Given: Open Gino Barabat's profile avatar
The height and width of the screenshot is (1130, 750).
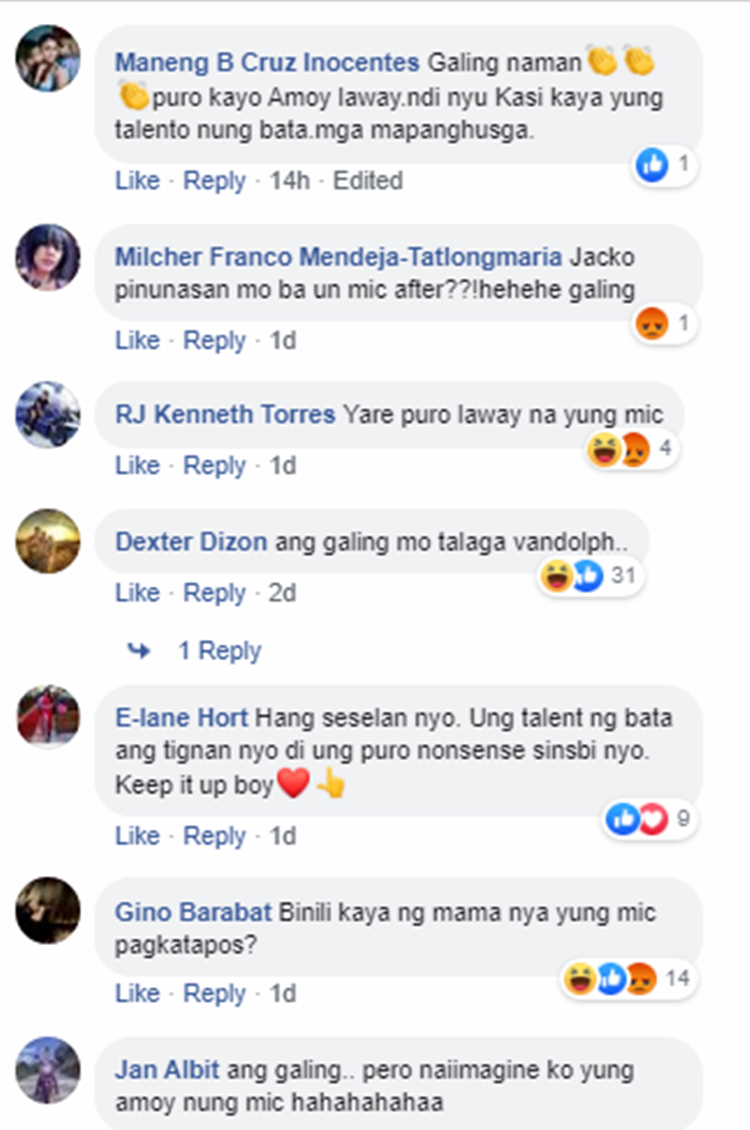Looking at the screenshot, I should (48, 909).
